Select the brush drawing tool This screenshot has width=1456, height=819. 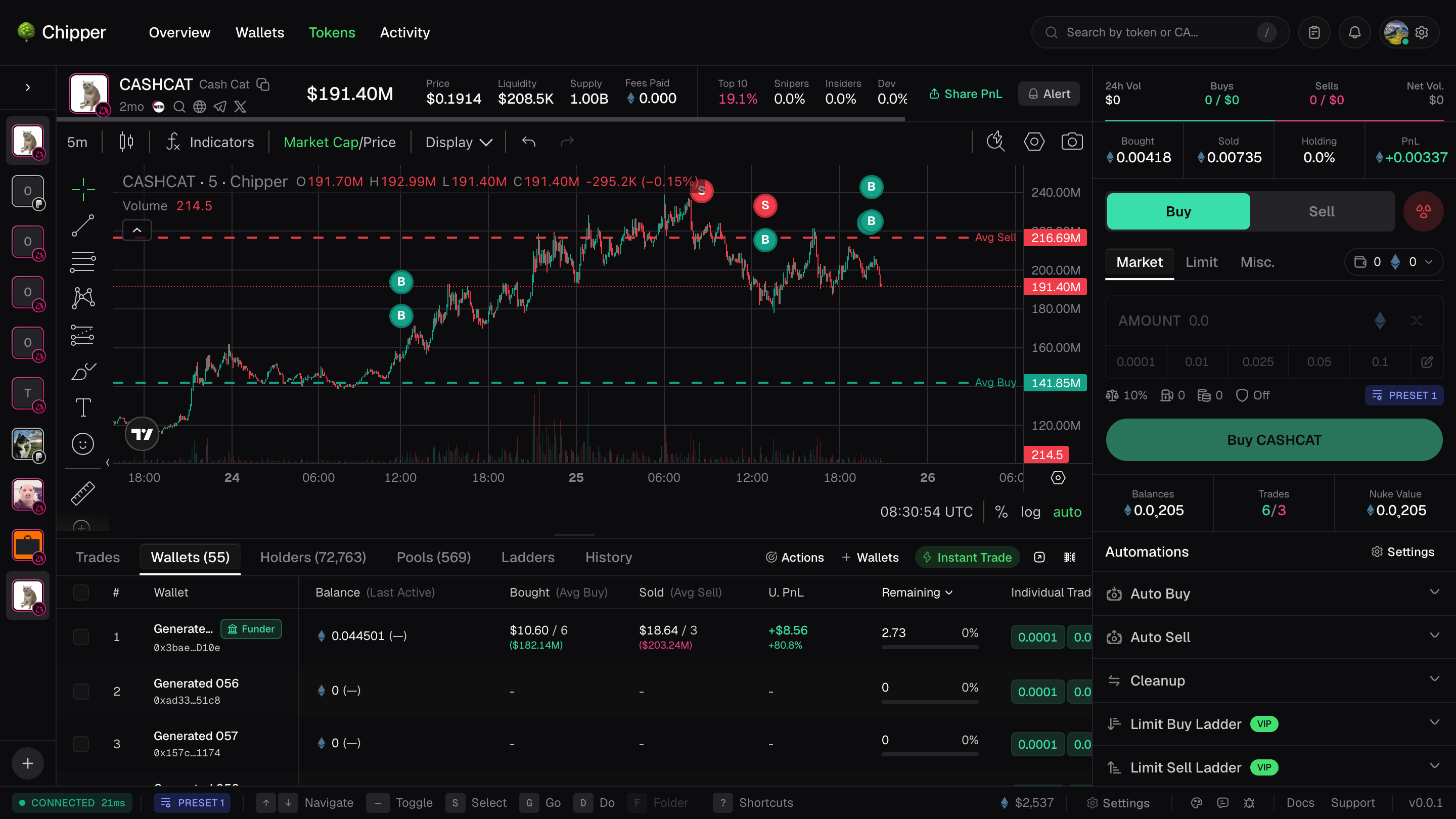pyautogui.click(x=83, y=372)
